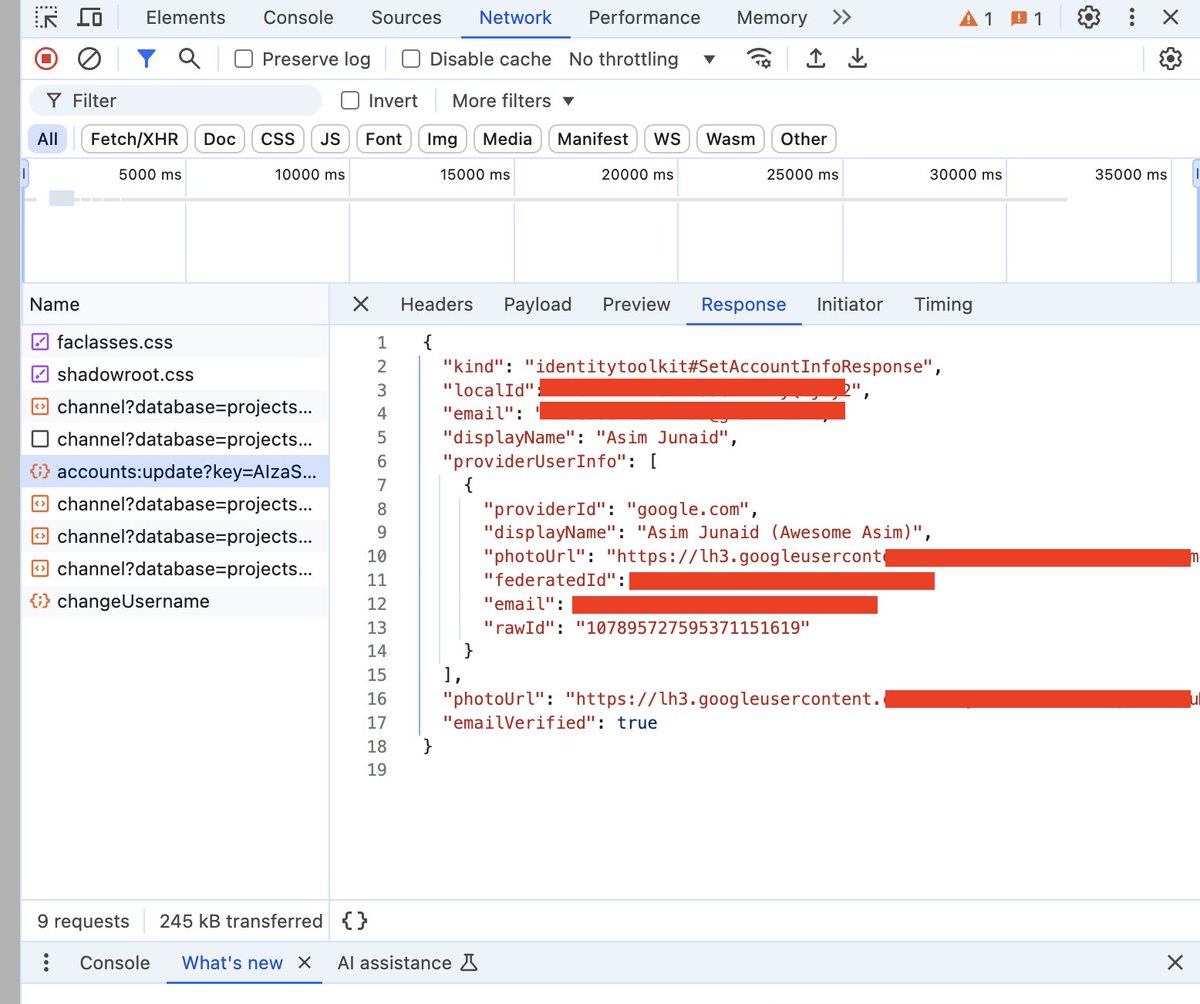
Task: Switch to the Performance panel
Action: (x=644, y=18)
